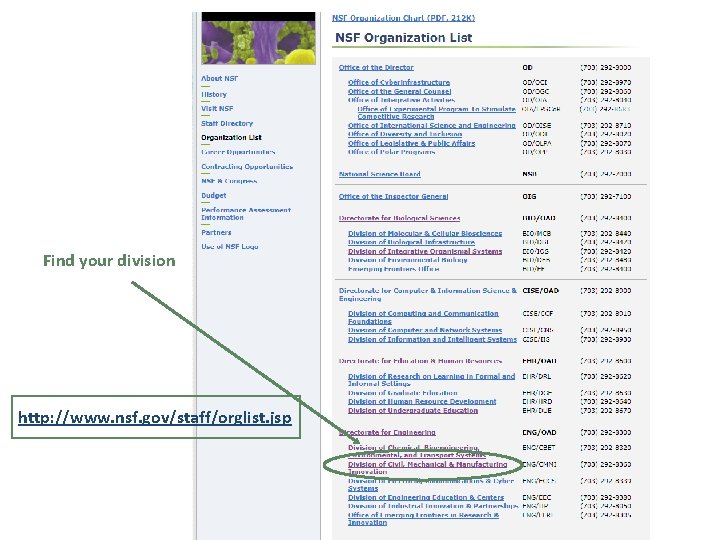Screen dimensions: 720x540
Task: Open Division of Graduate Education link
Action: click(402, 393)
